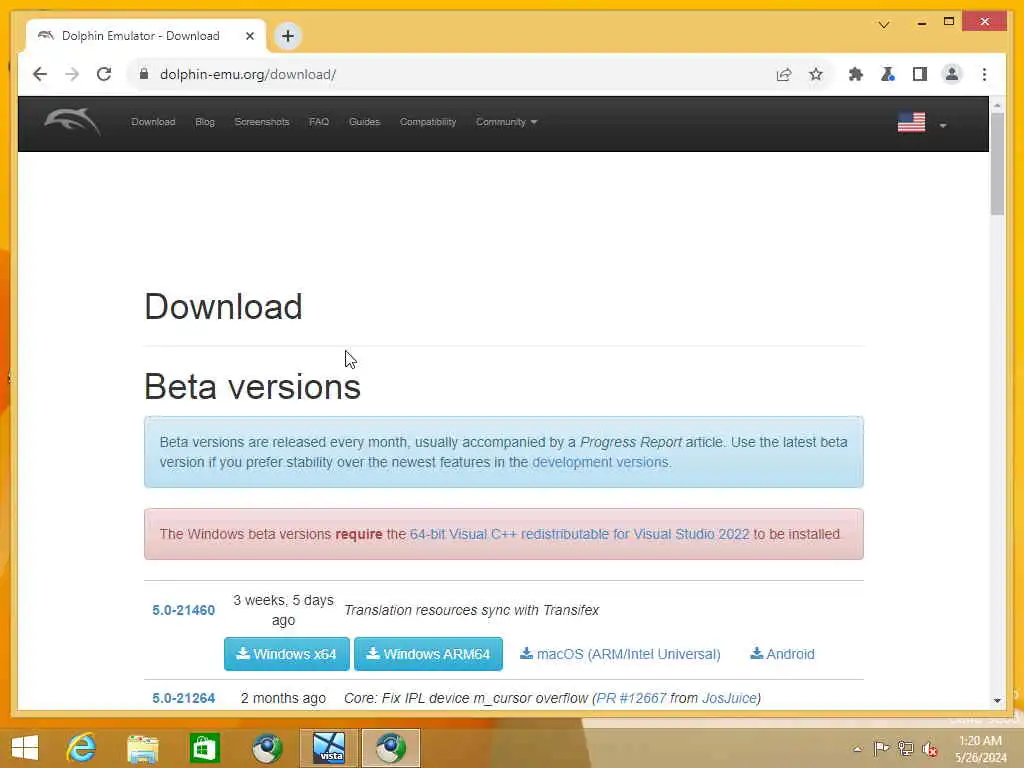
Task: Click the muted volume tray icon
Action: tap(929, 748)
